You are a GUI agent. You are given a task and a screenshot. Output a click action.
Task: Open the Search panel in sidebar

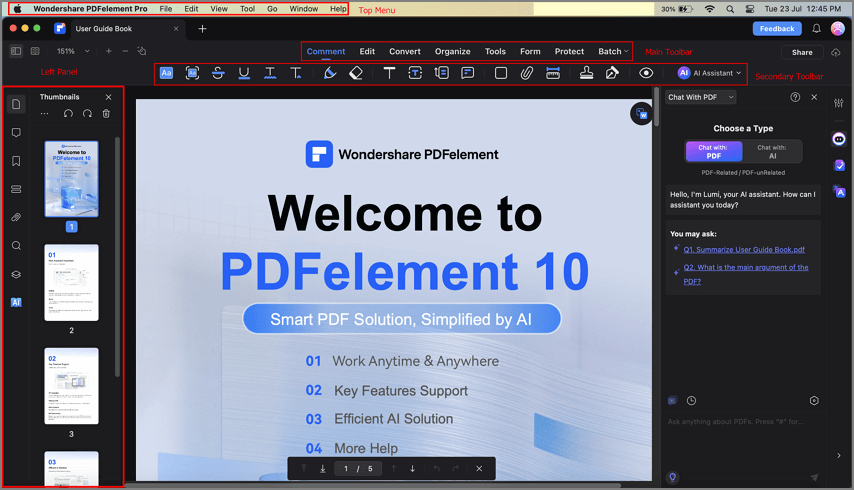coord(16,246)
